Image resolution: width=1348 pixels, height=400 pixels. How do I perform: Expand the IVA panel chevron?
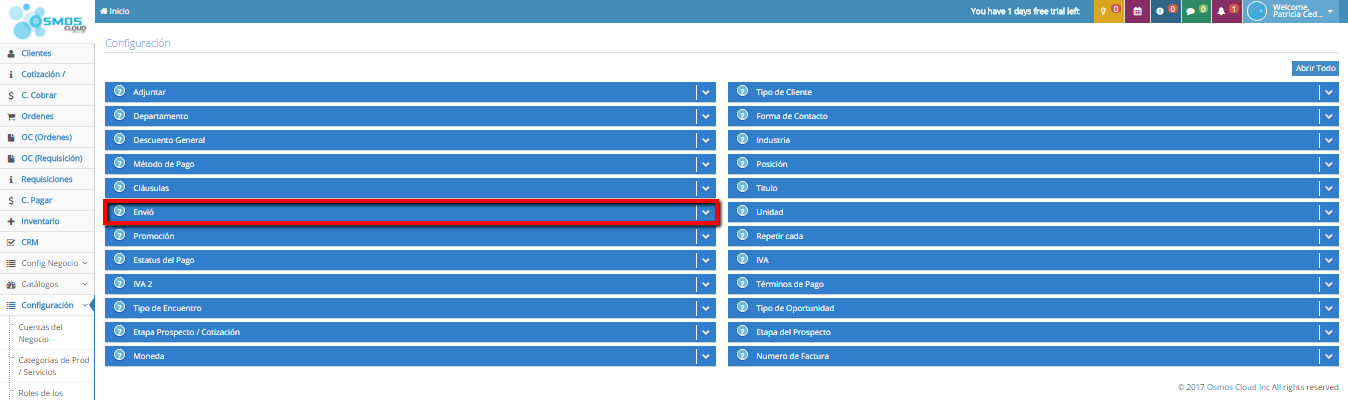coord(1329,260)
